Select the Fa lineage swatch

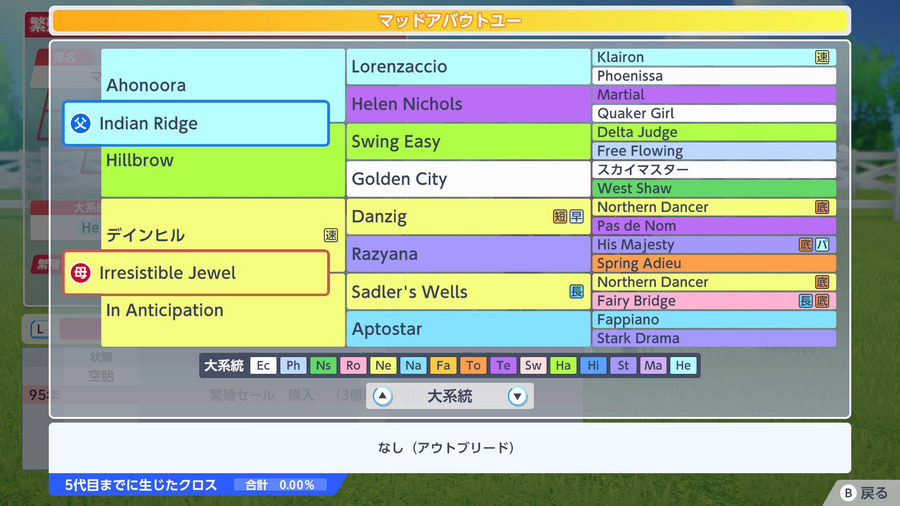443,365
